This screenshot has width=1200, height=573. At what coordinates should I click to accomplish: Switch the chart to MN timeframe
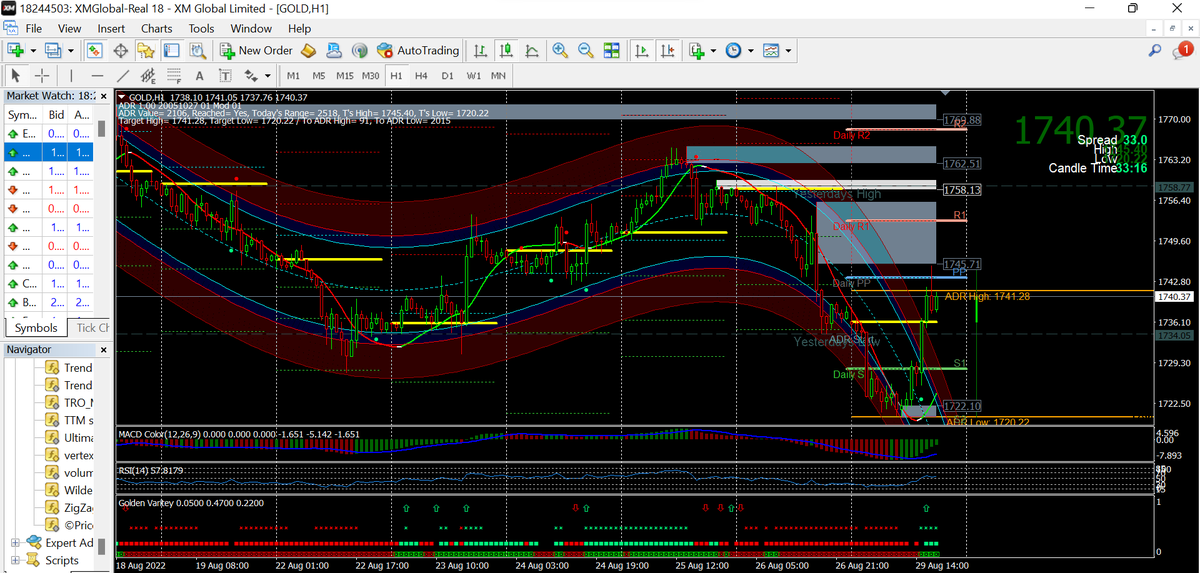(497, 75)
